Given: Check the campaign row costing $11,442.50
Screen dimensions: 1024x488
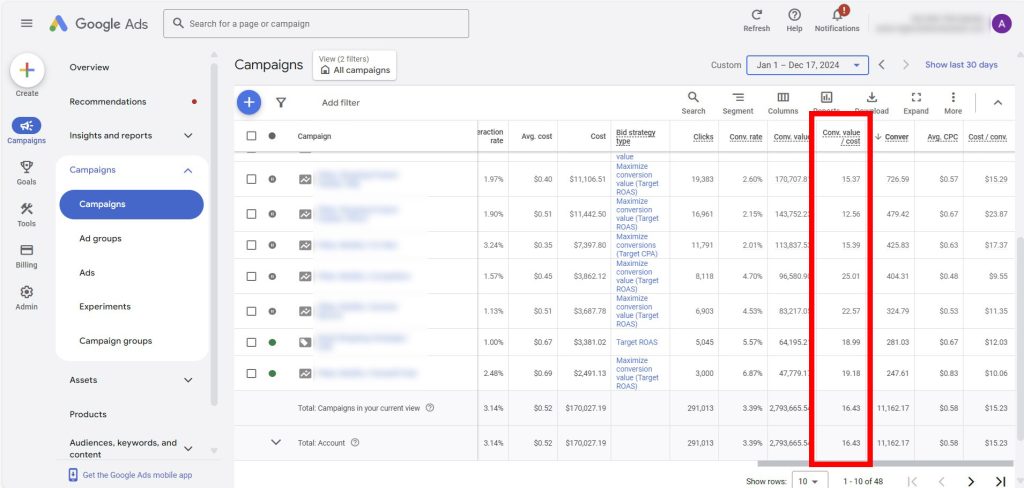Looking at the screenshot, I should pos(251,214).
